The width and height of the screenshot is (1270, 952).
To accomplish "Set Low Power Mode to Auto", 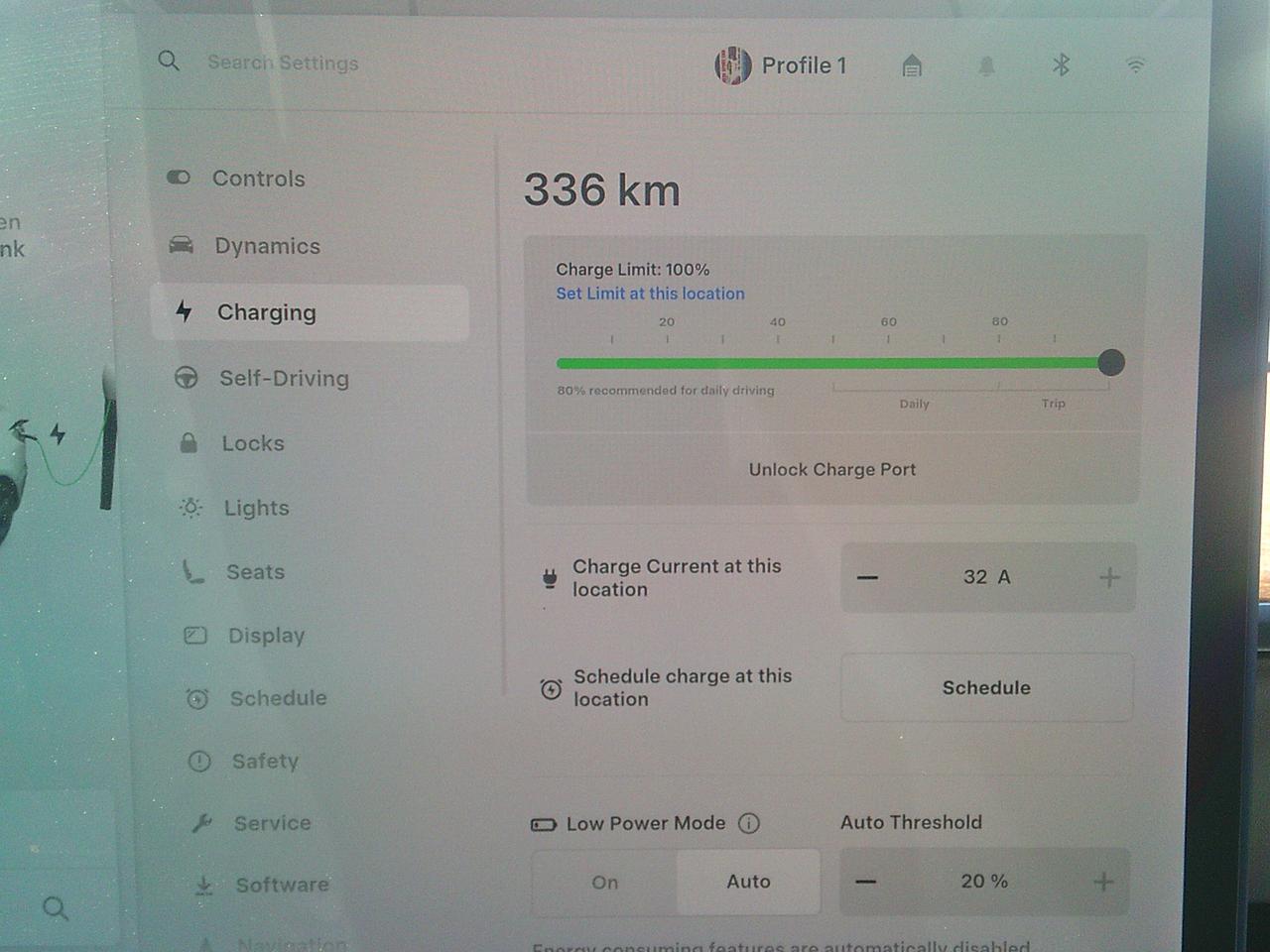I will pyautogui.click(x=748, y=882).
